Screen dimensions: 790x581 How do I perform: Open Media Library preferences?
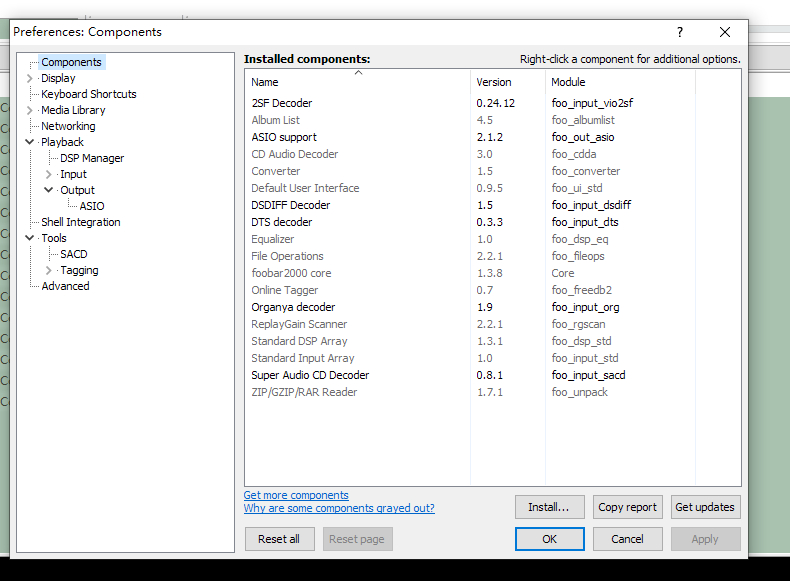point(73,110)
